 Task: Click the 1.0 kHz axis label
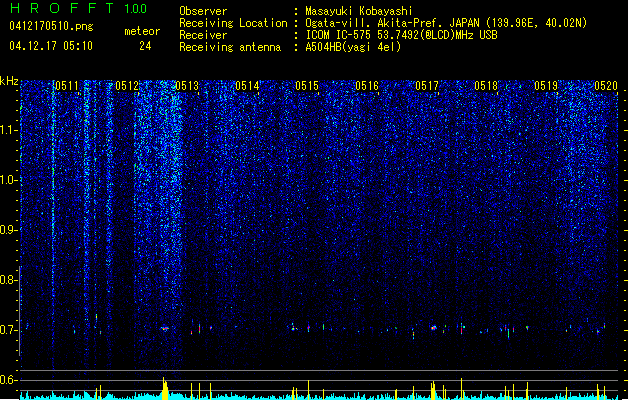[x=8, y=180]
